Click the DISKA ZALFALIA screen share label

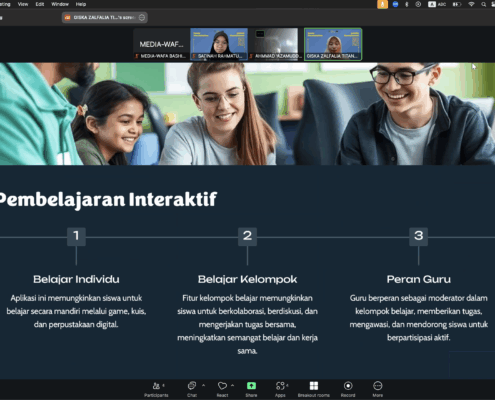[x=104, y=17]
